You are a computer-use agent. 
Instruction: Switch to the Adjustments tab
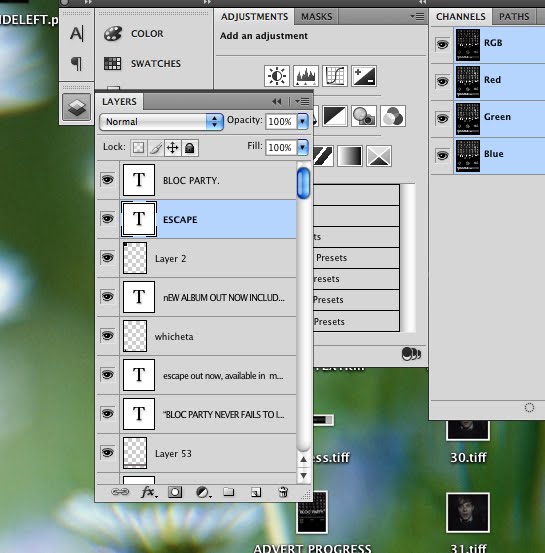point(254,17)
